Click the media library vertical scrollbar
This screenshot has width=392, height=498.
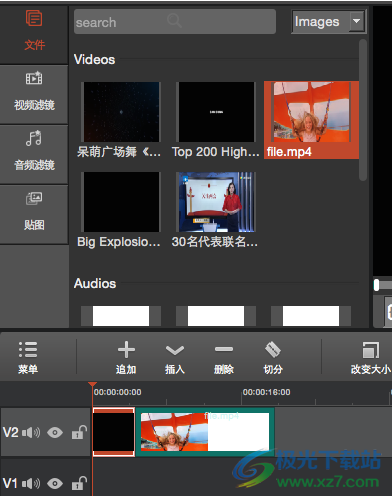click(363, 110)
